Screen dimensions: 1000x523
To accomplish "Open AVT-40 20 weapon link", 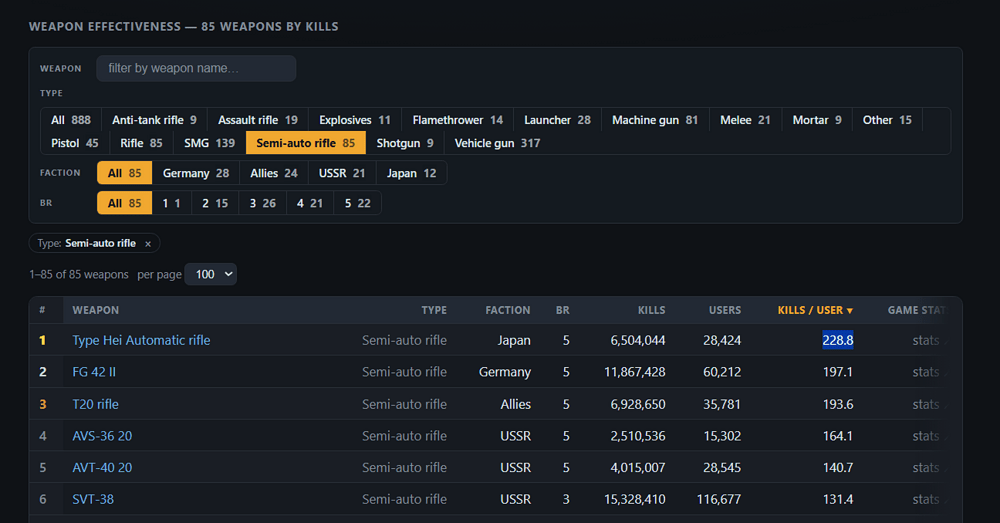I will click(102, 468).
